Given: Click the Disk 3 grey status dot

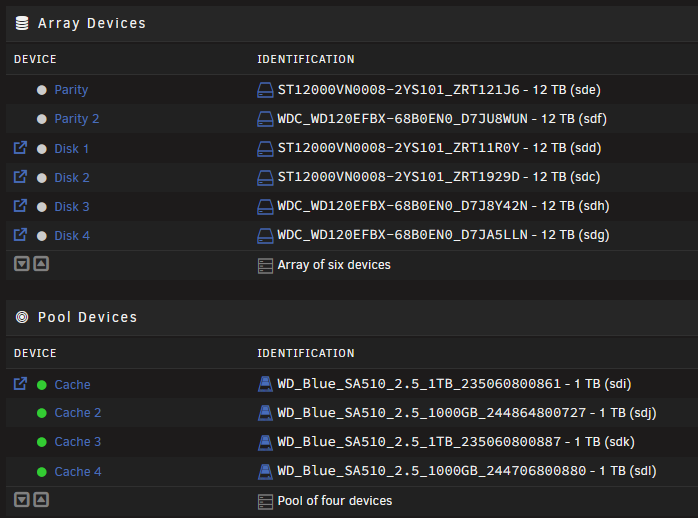Looking at the screenshot, I should (42, 207).
